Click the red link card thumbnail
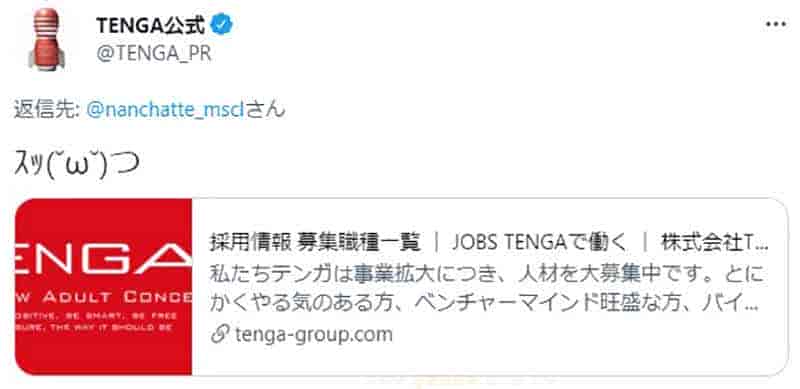The image size is (800, 389). [x=104, y=286]
